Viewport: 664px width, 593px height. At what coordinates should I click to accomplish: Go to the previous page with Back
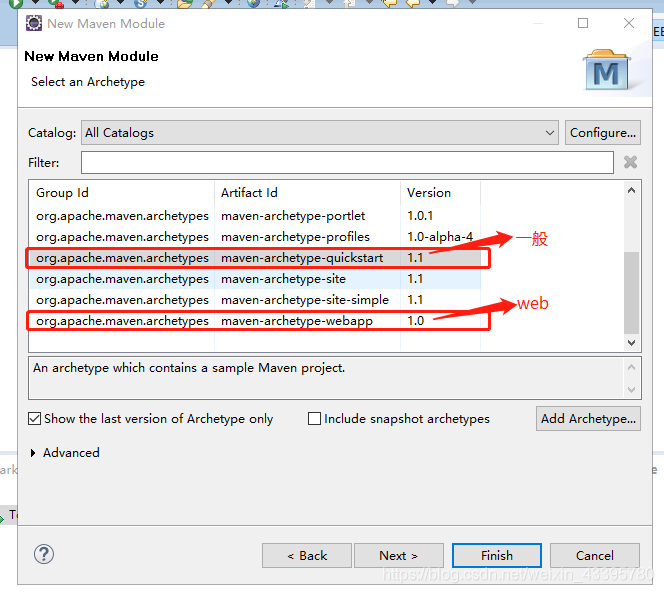click(307, 556)
